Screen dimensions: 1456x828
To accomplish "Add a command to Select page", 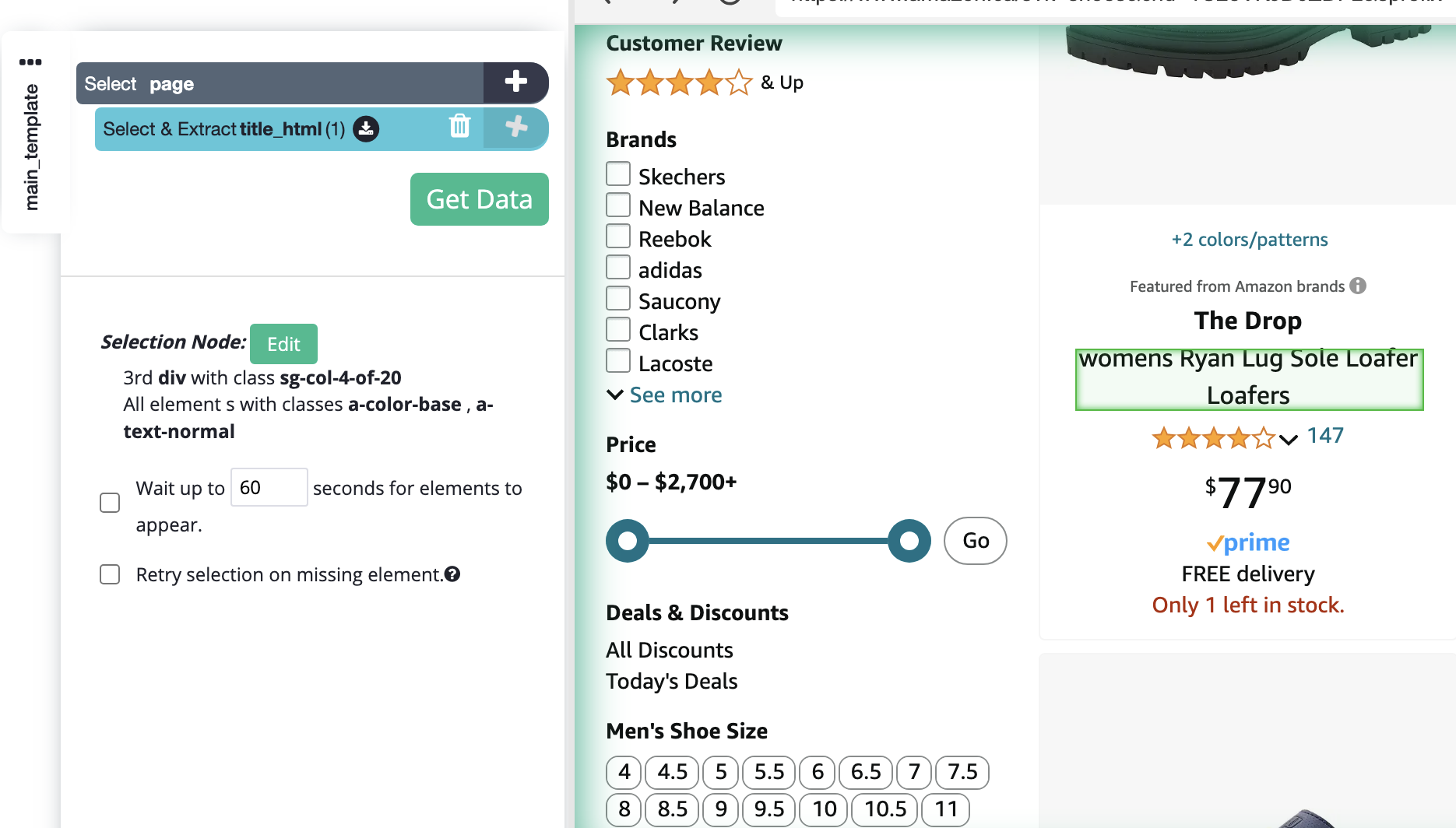I will pos(515,82).
